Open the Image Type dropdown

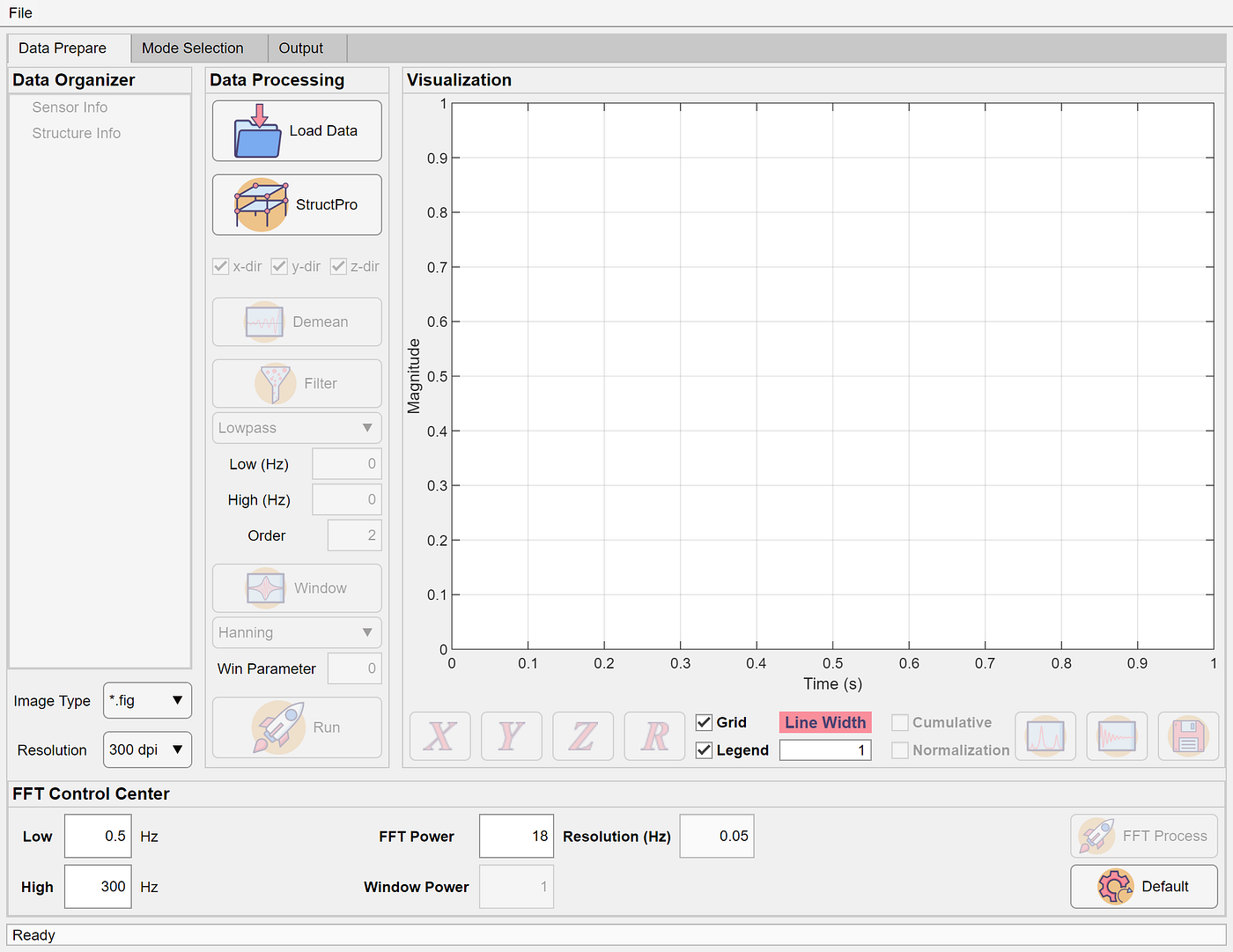point(147,700)
